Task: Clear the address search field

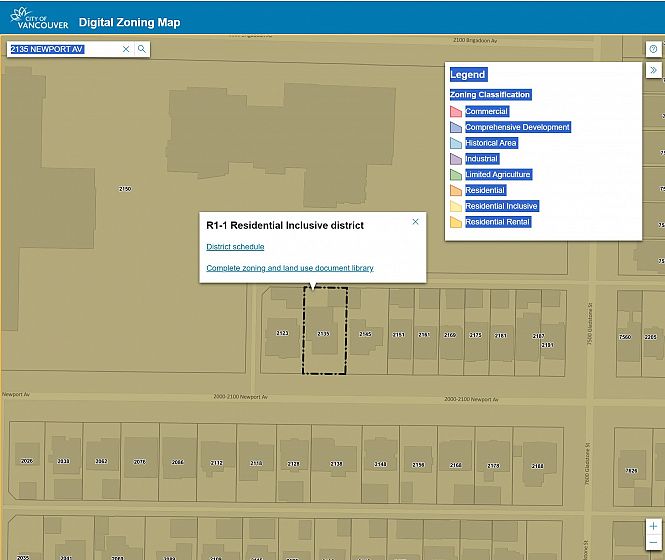Action: tap(126, 49)
